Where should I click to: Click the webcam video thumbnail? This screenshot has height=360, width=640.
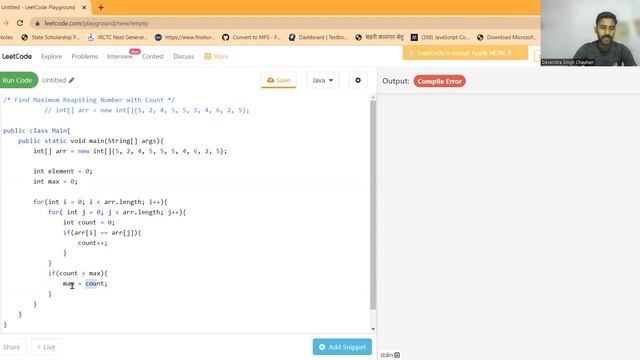pyautogui.click(x=590, y=33)
